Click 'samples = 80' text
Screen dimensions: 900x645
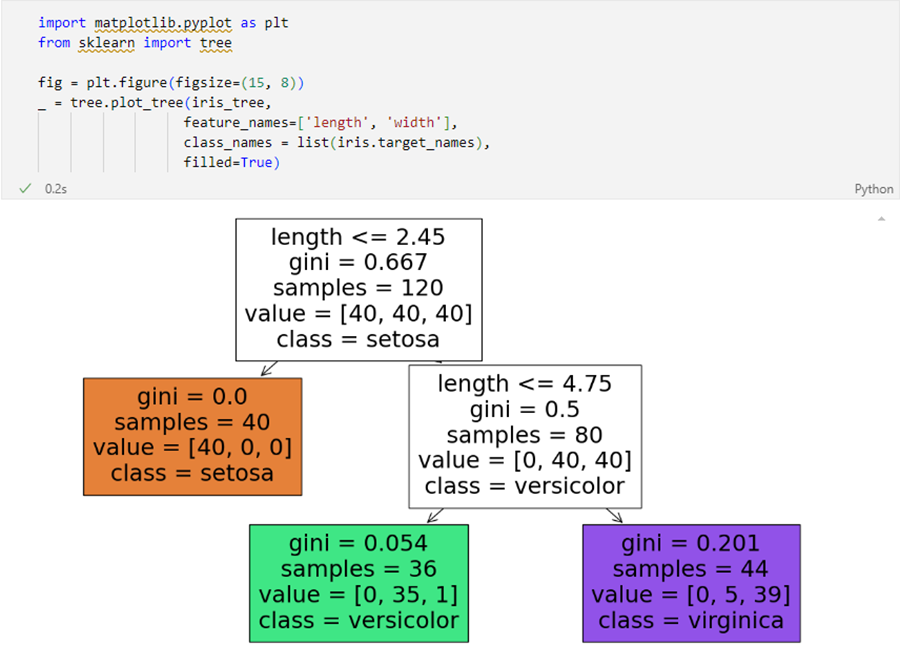tap(525, 435)
